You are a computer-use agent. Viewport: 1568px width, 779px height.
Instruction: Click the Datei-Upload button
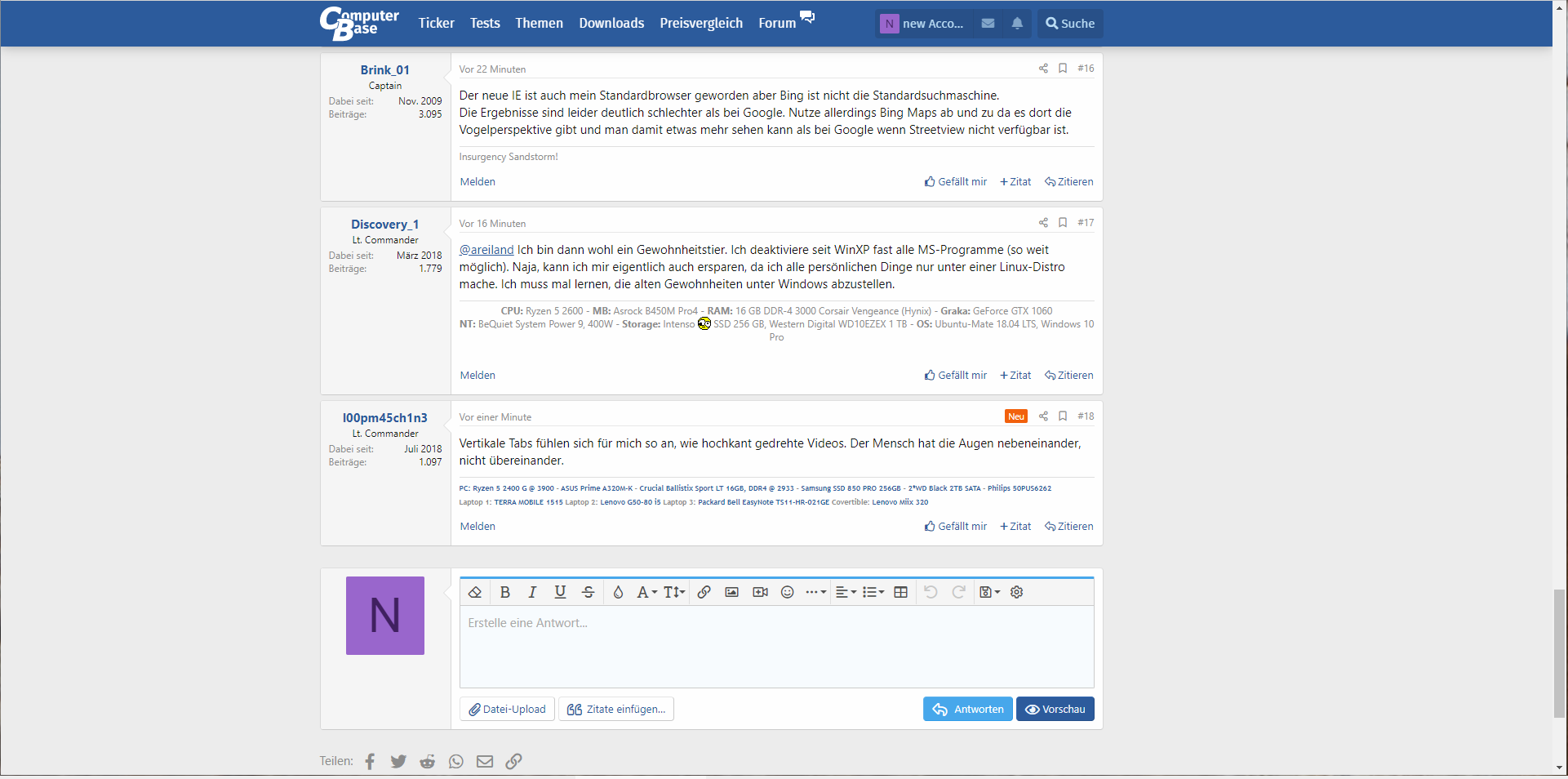tap(508, 709)
